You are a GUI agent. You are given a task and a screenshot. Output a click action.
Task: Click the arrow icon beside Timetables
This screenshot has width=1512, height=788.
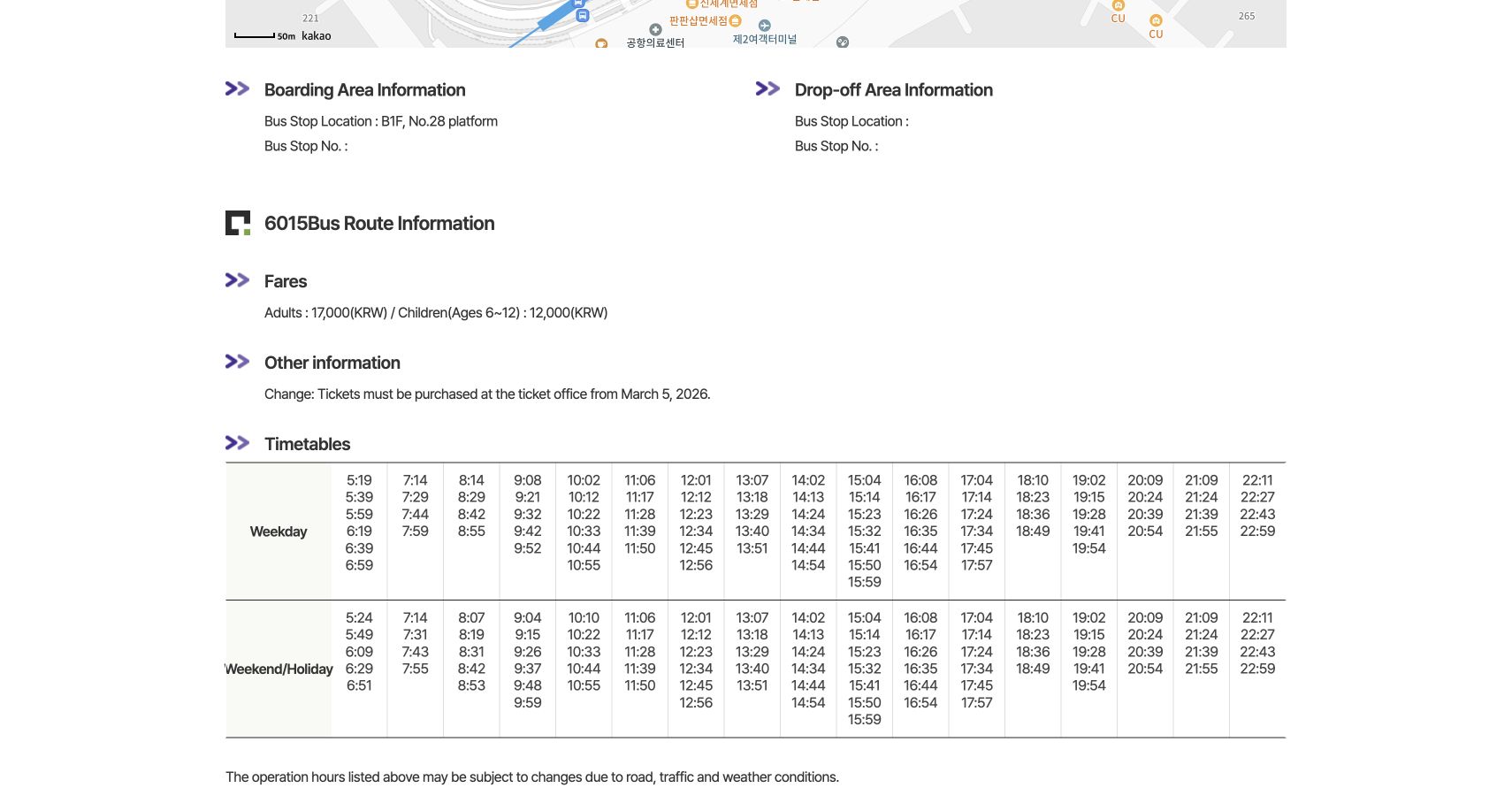(x=237, y=443)
